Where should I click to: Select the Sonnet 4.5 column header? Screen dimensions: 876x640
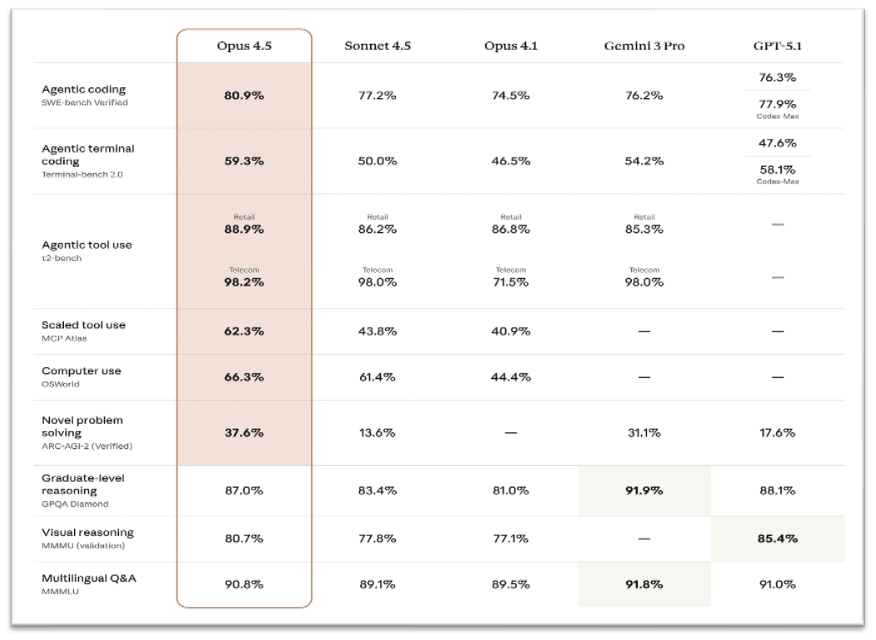tap(377, 46)
